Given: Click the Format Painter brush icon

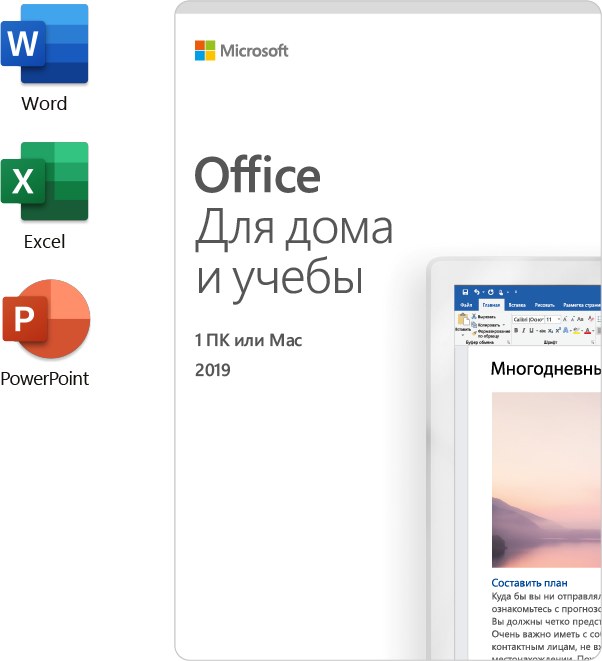Looking at the screenshot, I should pyautogui.click(x=474, y=333).
